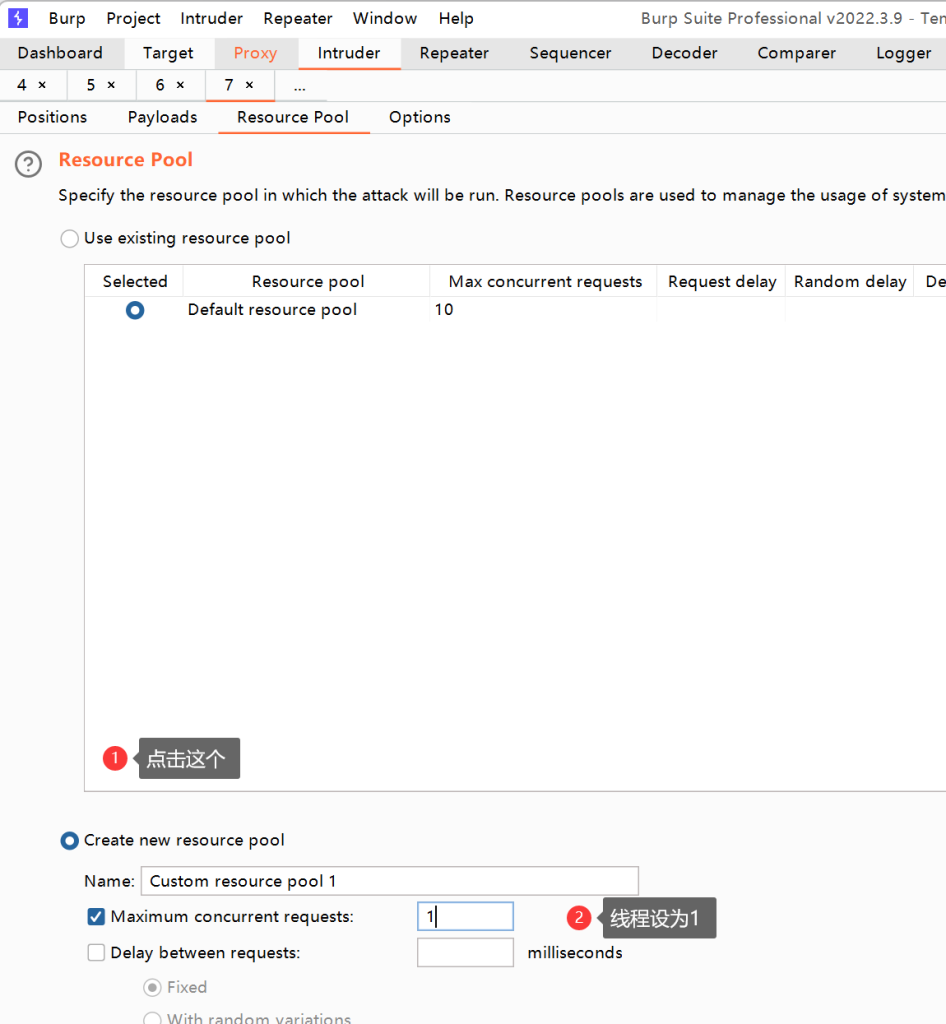This screenshot has height=1024, width=946.
Task: Click the Selected column header
Action: coord(135,281)
